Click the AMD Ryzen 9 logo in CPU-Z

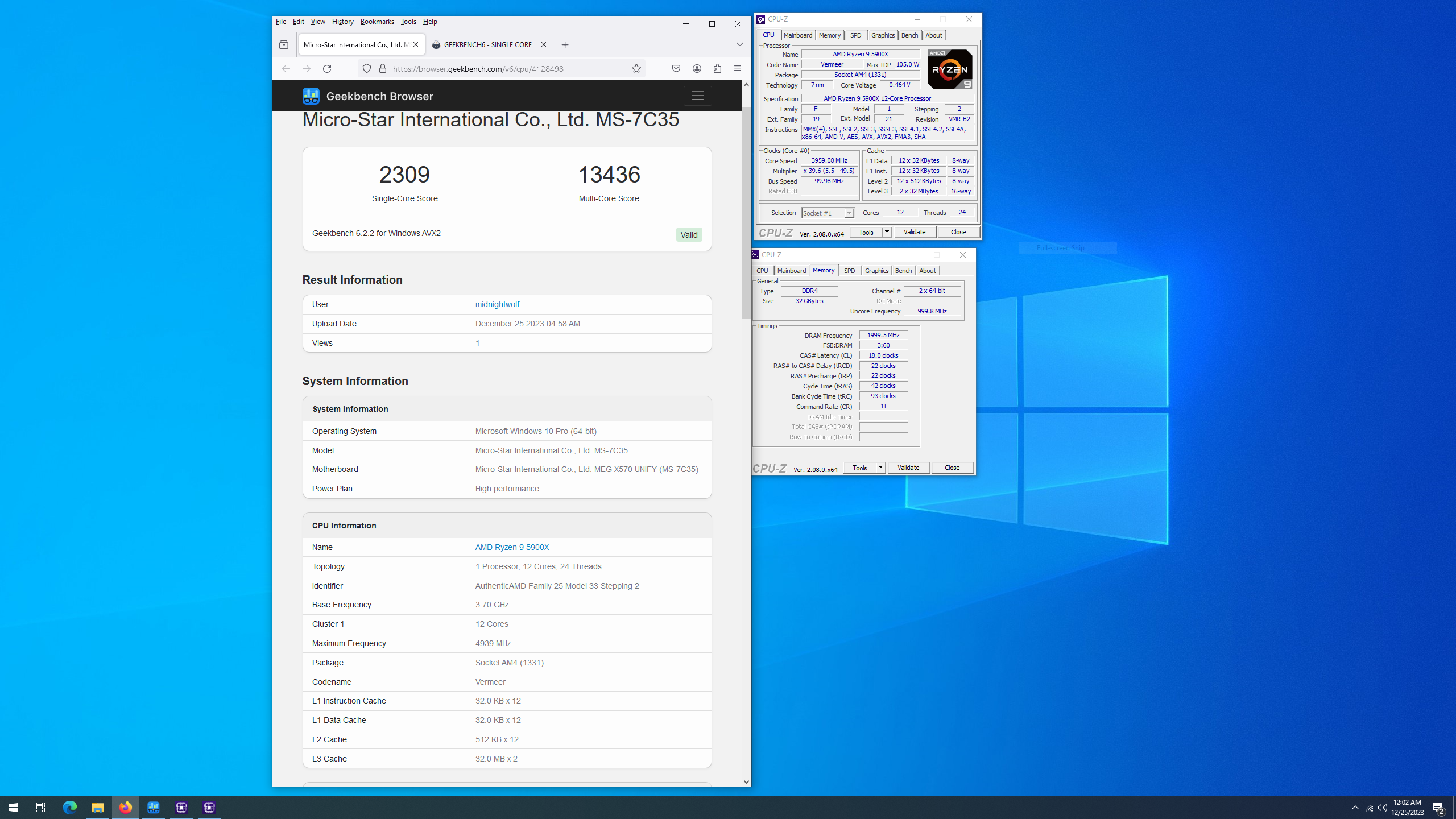pyautogui.click(x=950, y=69)
